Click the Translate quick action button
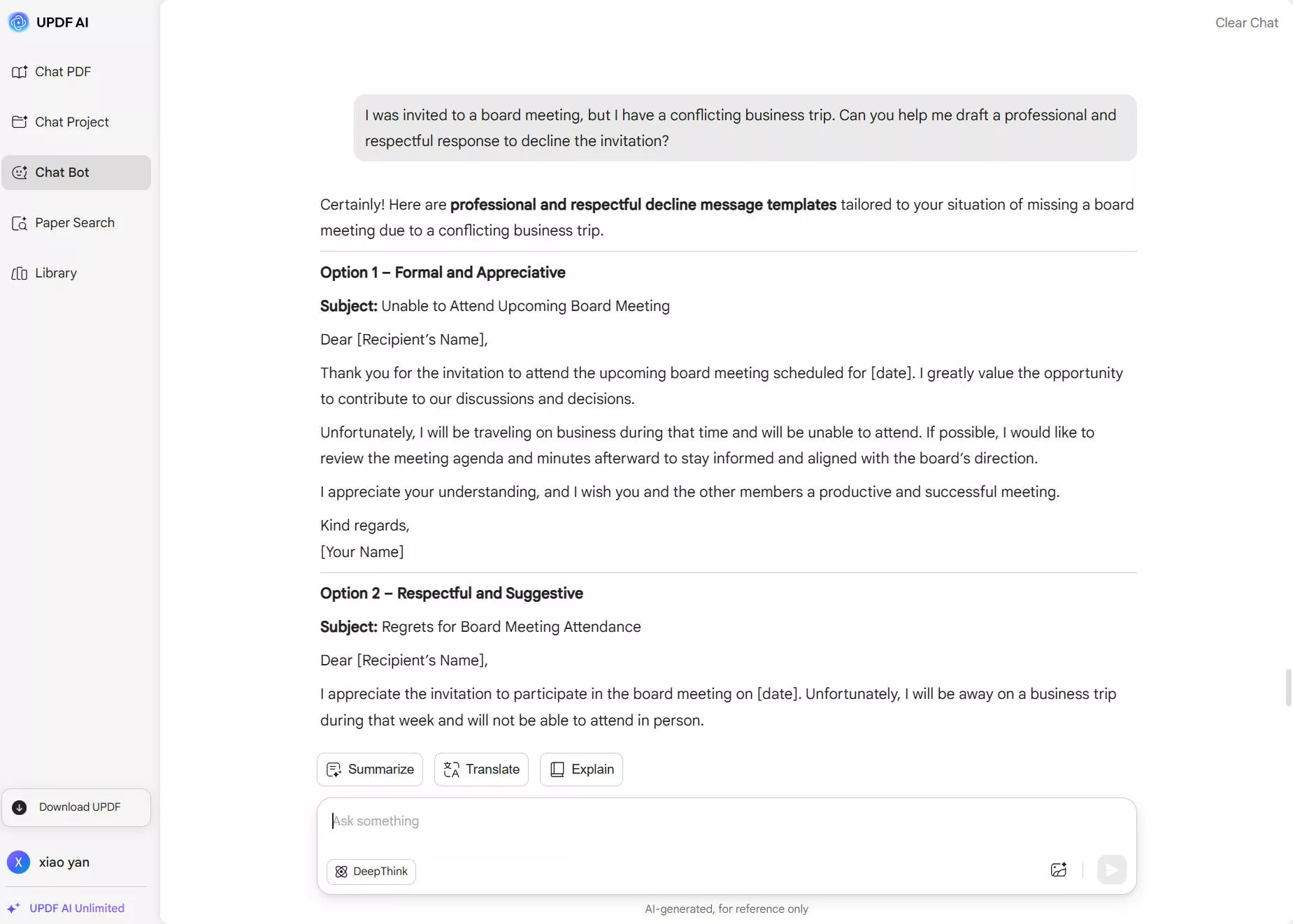Viewport: 1293px width, 924px height. (481, 770)
